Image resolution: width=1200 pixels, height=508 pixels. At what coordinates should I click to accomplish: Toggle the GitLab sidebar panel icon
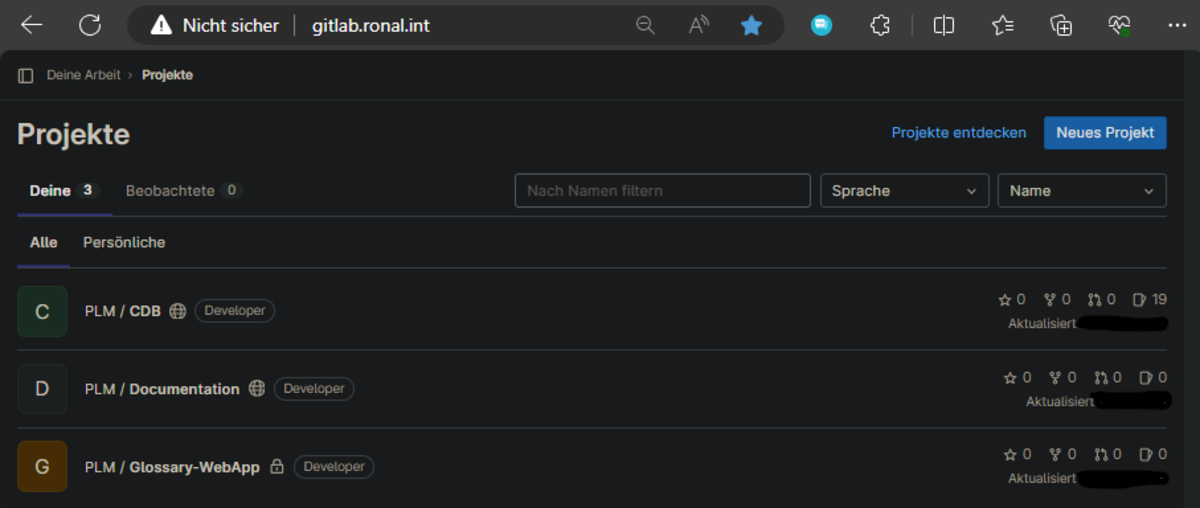coord(26,76)
